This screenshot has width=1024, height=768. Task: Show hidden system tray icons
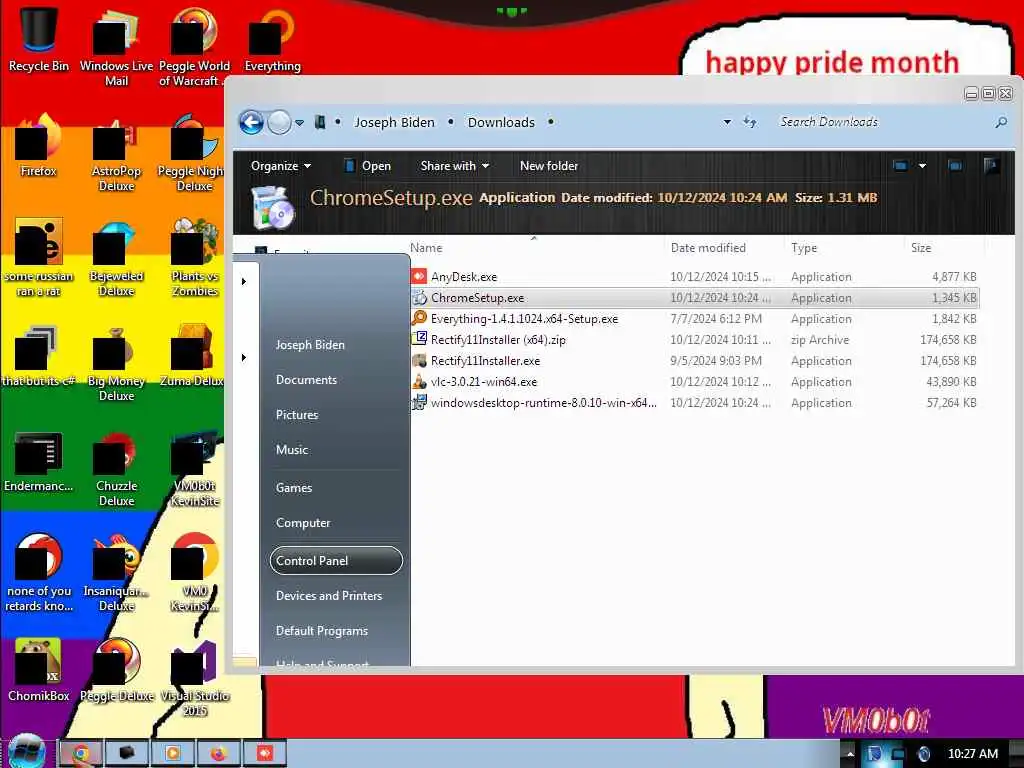[850, 754]
